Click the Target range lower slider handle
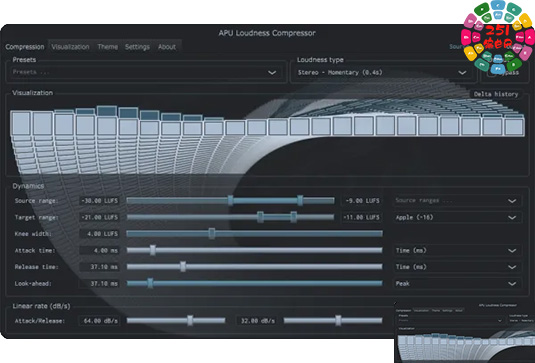Image resolution: width=535 pixels, height=363 pixels. pos(260,217)
